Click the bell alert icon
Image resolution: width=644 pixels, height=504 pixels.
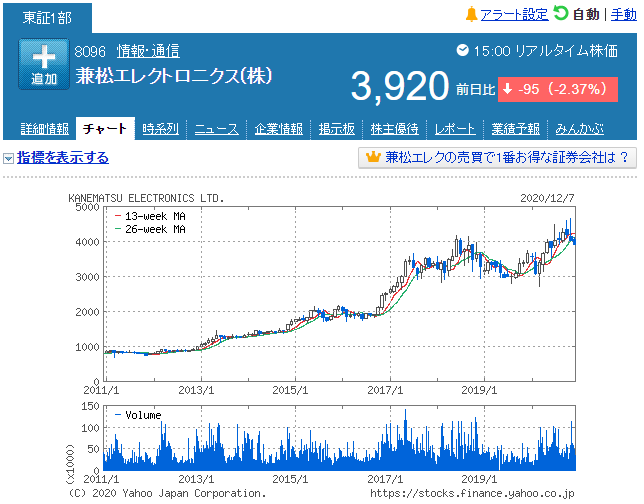pyautogui.click(x=471, y=14)
